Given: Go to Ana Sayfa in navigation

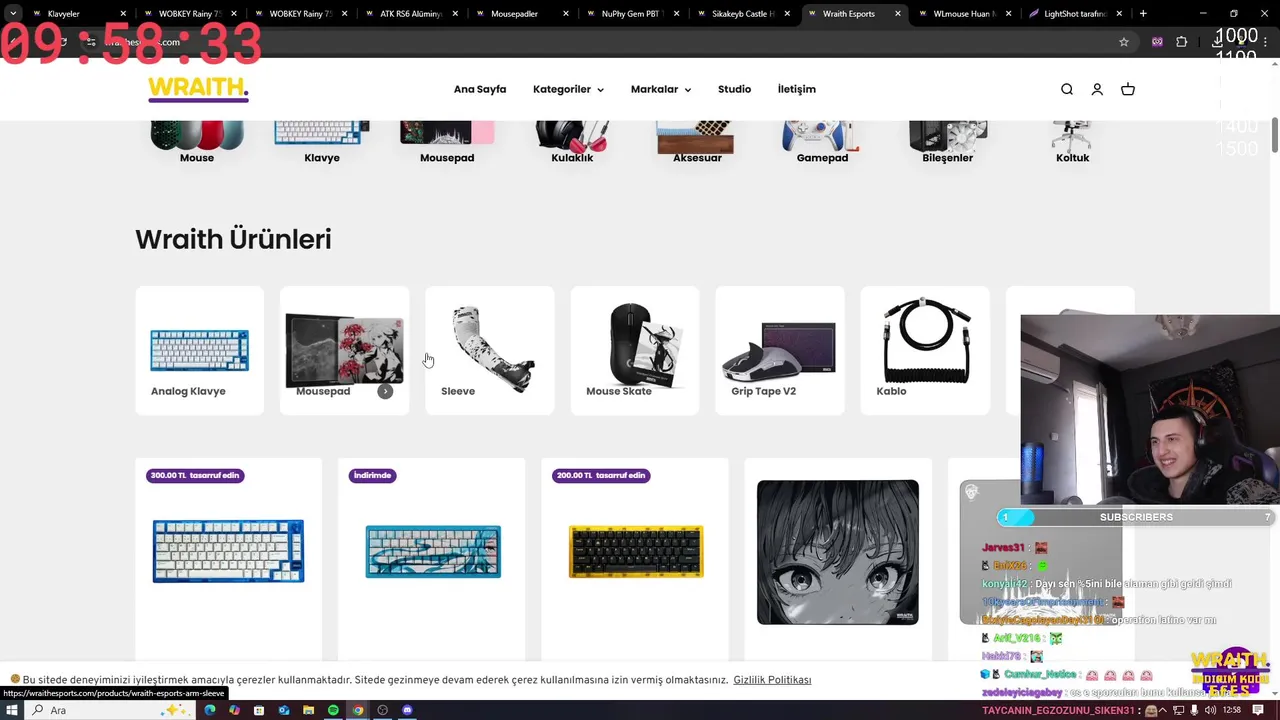Looking at the screenshot, I should pyautogui.click(x=480, y=89).
